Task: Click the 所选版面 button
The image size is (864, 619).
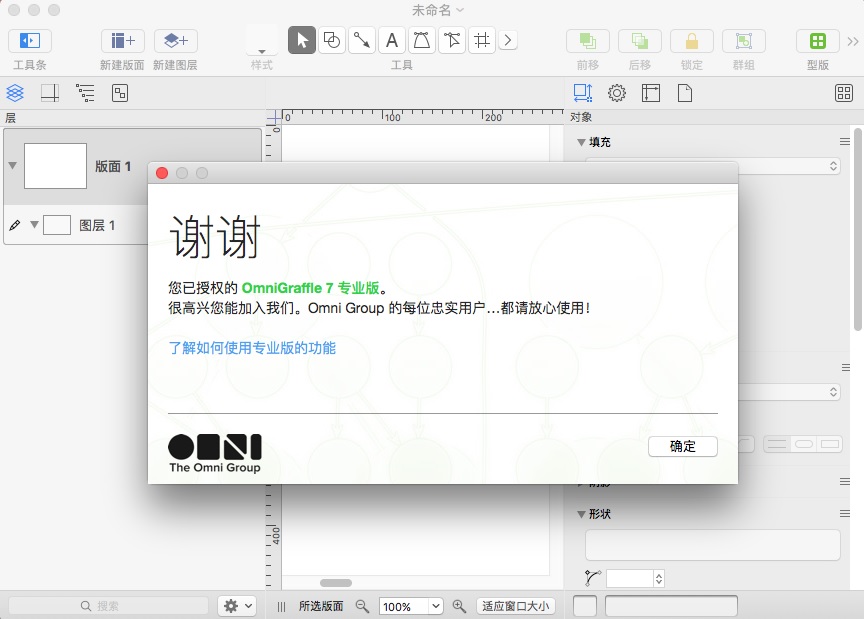Action: point(321,606)
